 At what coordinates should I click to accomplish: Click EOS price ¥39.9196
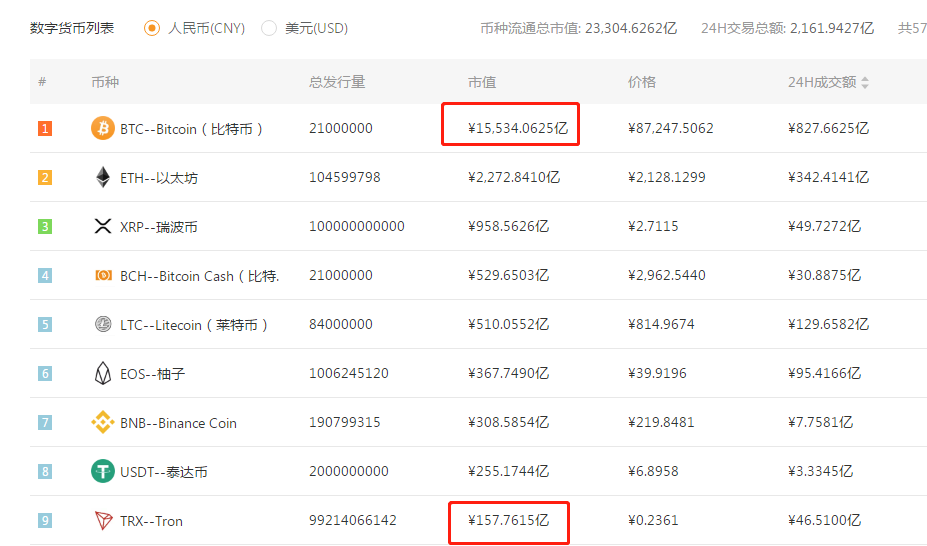[657, 373]
